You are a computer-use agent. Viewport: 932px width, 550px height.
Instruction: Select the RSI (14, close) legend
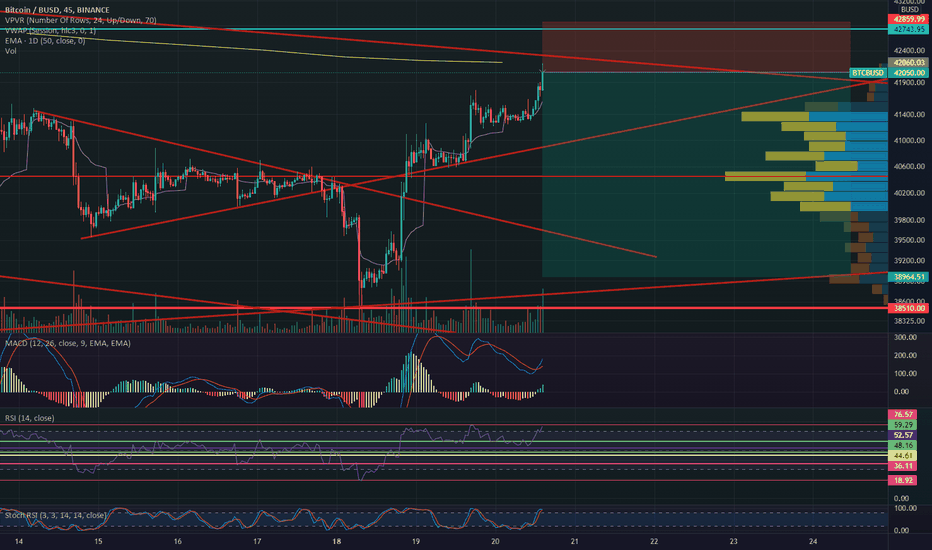[x=30, y=418]
